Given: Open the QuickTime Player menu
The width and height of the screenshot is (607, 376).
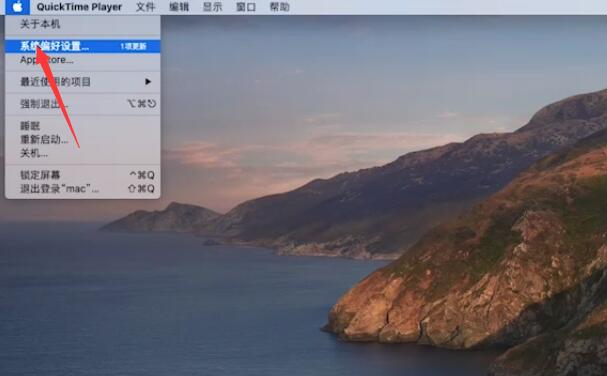Looking at the screenshot, I should pos(79,7).
